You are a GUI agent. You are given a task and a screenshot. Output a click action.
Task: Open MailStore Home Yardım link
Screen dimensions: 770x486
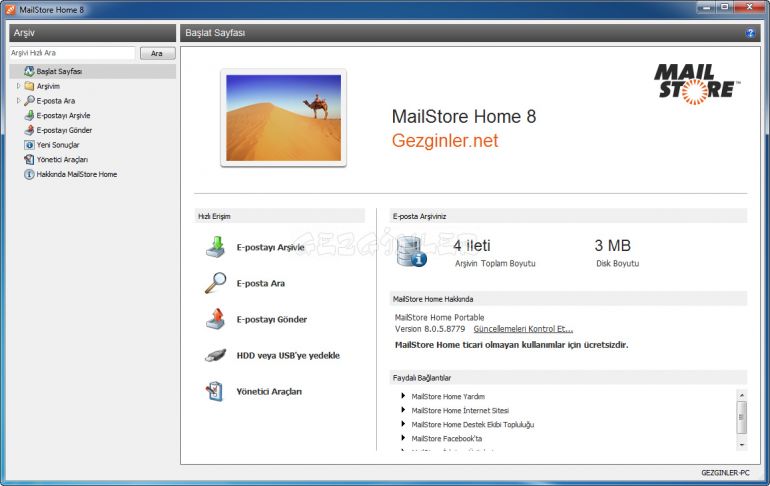pyautogui.click(x=448, y=396)
